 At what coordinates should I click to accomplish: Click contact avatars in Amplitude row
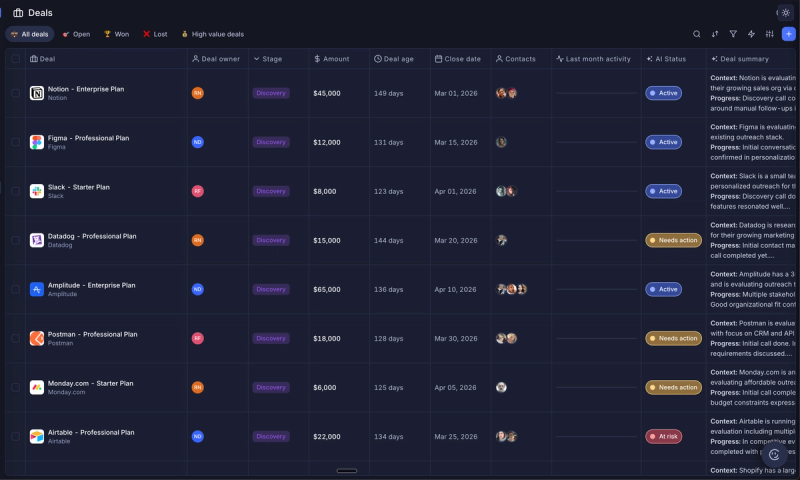511,289
